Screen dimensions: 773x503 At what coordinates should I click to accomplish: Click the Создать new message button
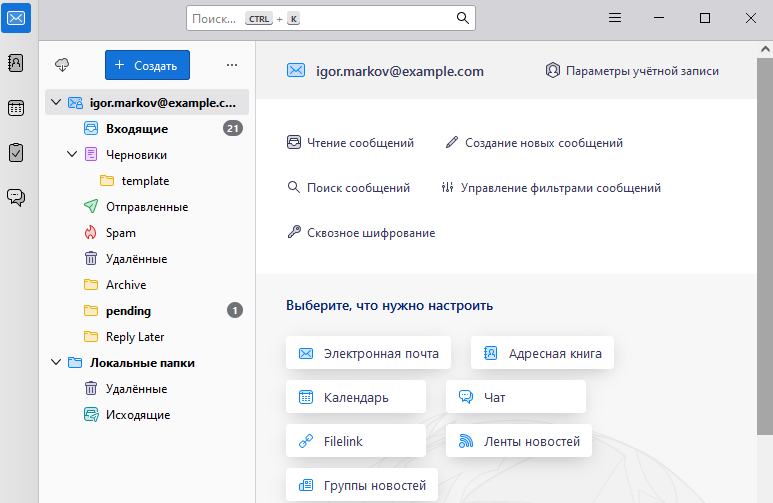[x=147, y=65]
